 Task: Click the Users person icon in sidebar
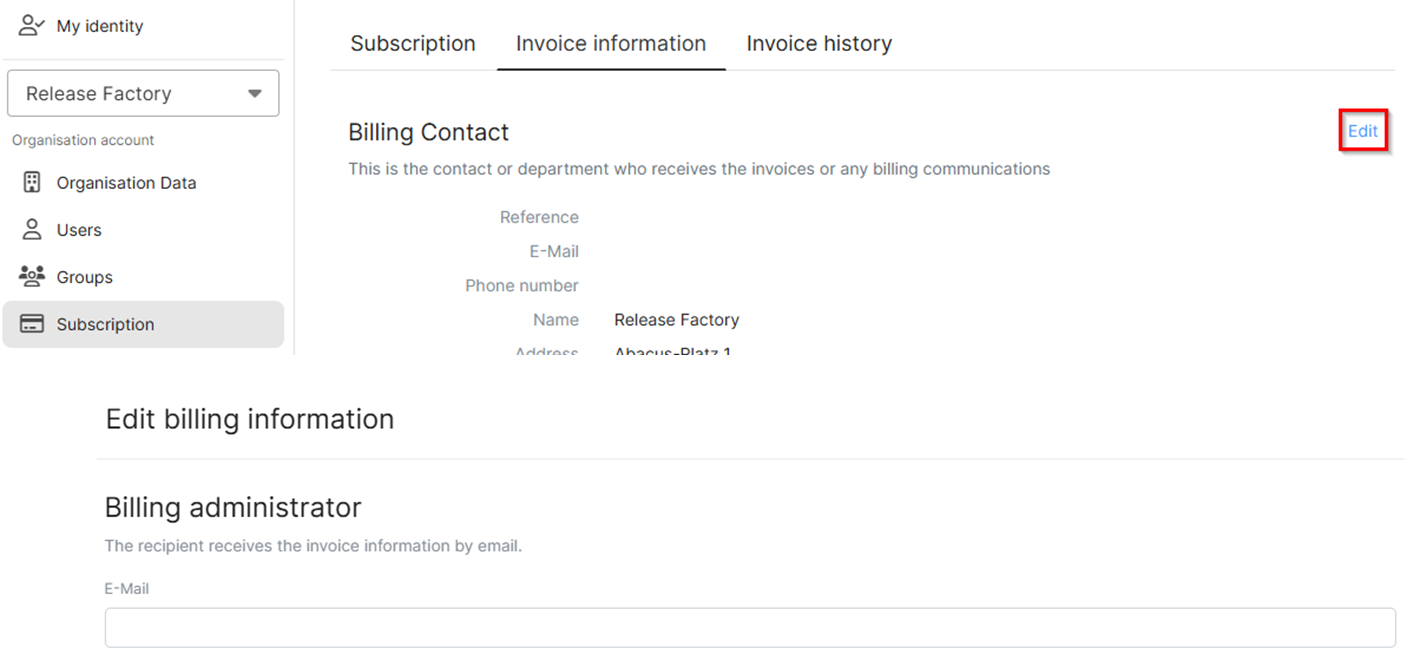(32, 230)
